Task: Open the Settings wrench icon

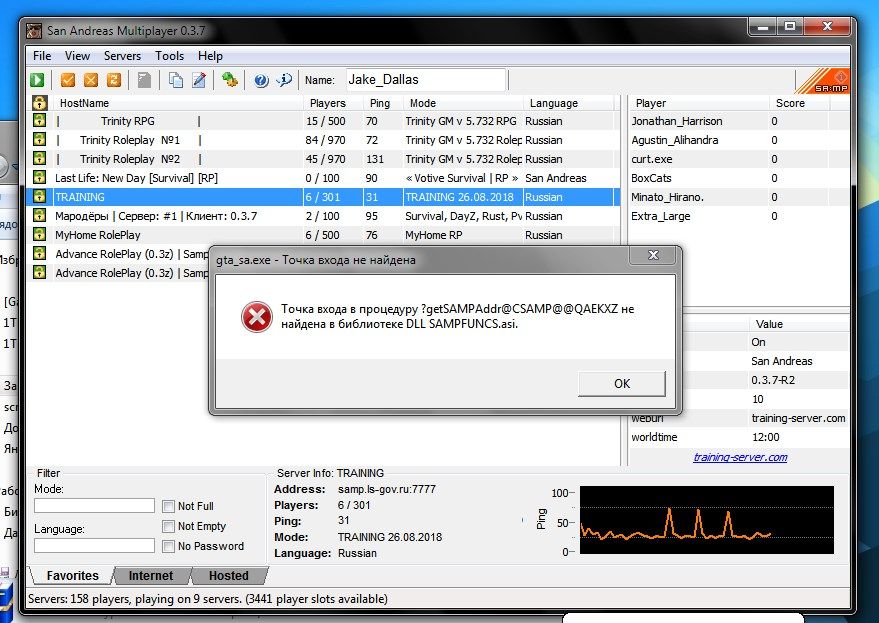Action: (x=229, y=80)
